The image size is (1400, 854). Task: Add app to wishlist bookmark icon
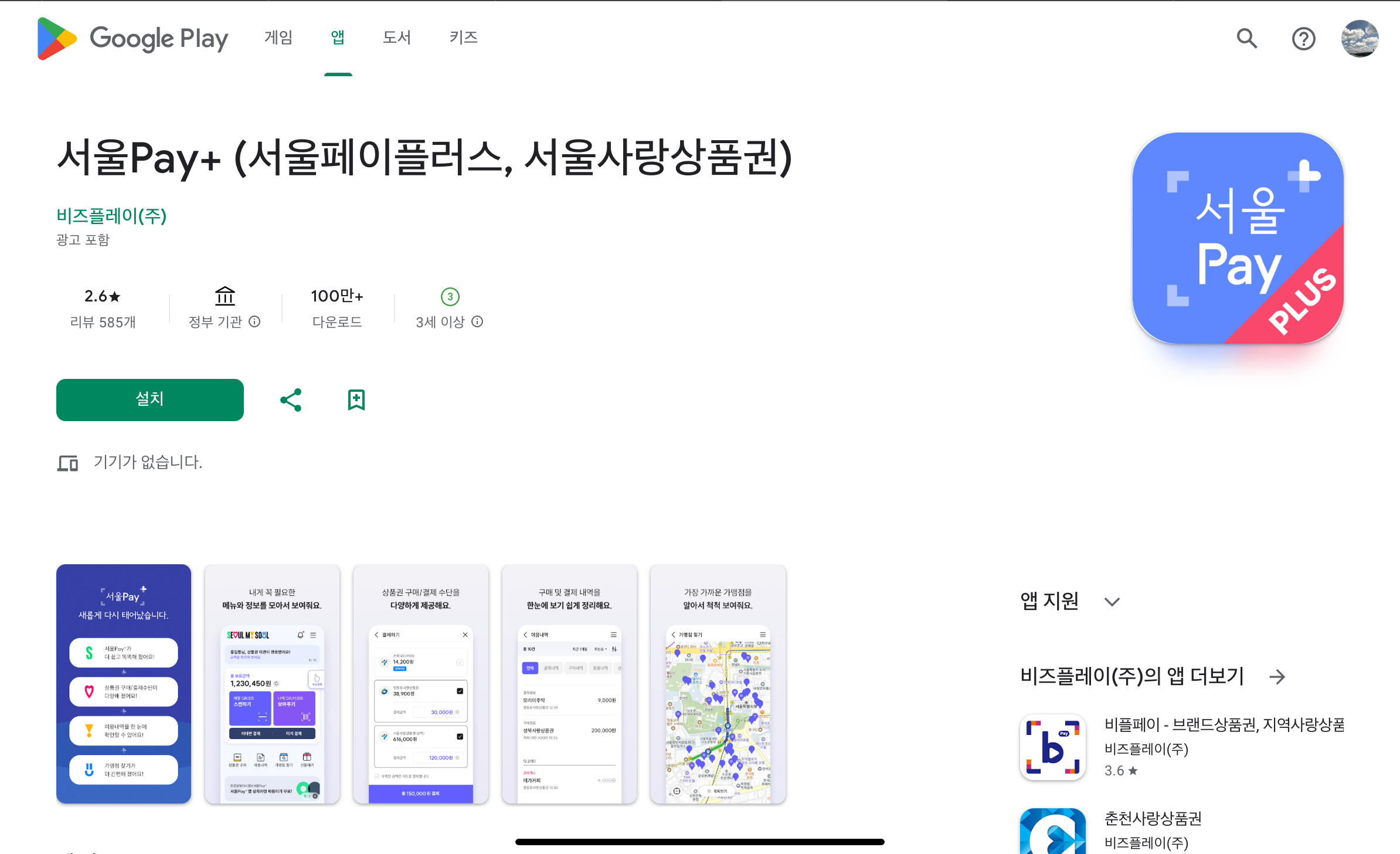pyautogui.click(x=356, y=400)
